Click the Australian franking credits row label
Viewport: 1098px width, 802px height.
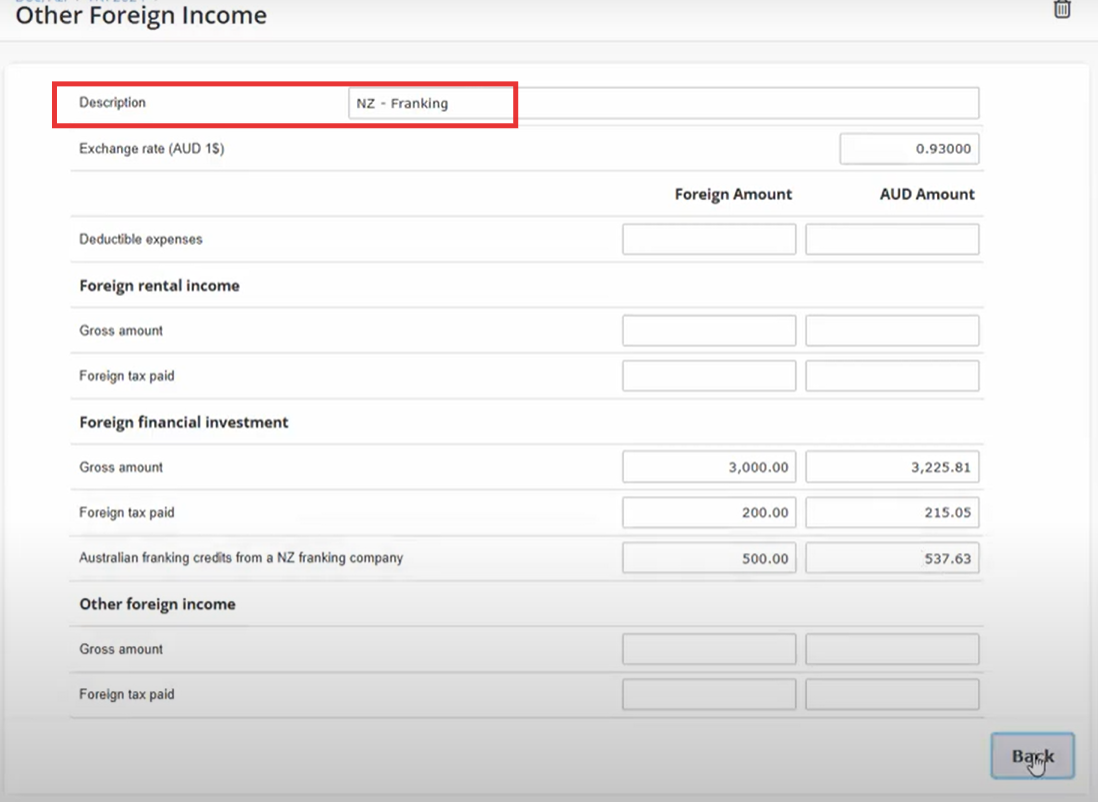click(x=241, y=558)
